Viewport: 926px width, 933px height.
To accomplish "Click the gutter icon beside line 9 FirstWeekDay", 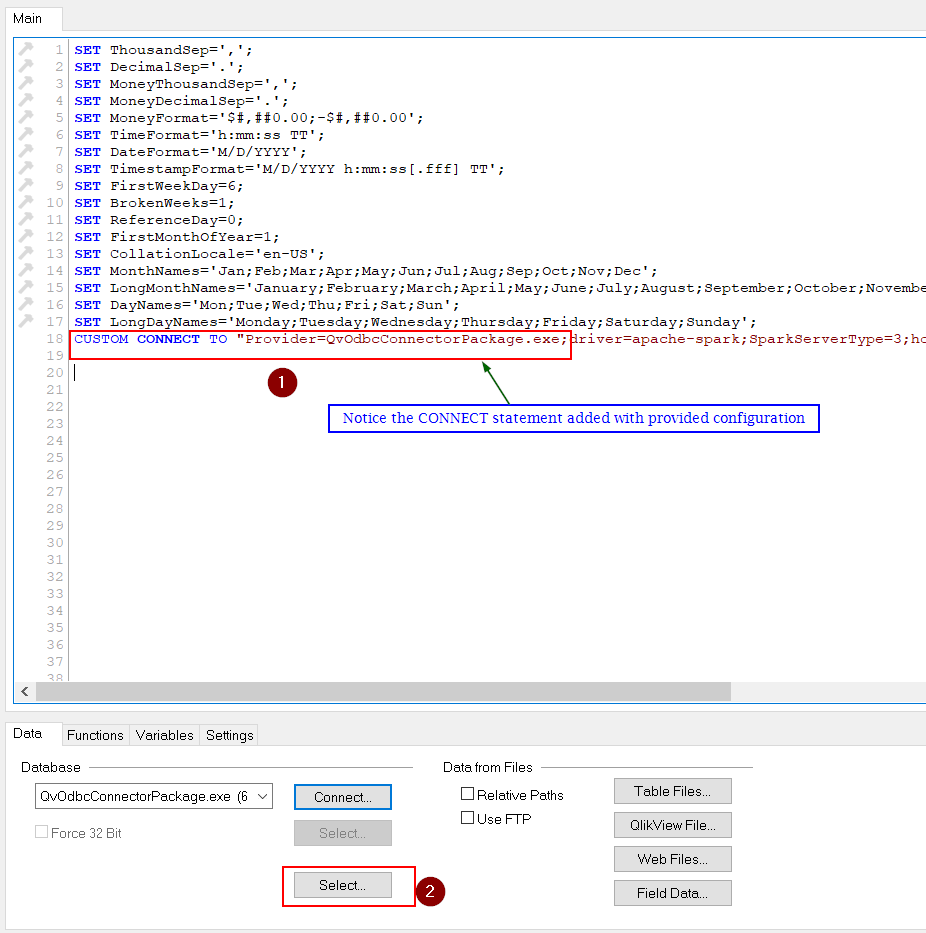I will pyautogui.click(x=27, y=185).
